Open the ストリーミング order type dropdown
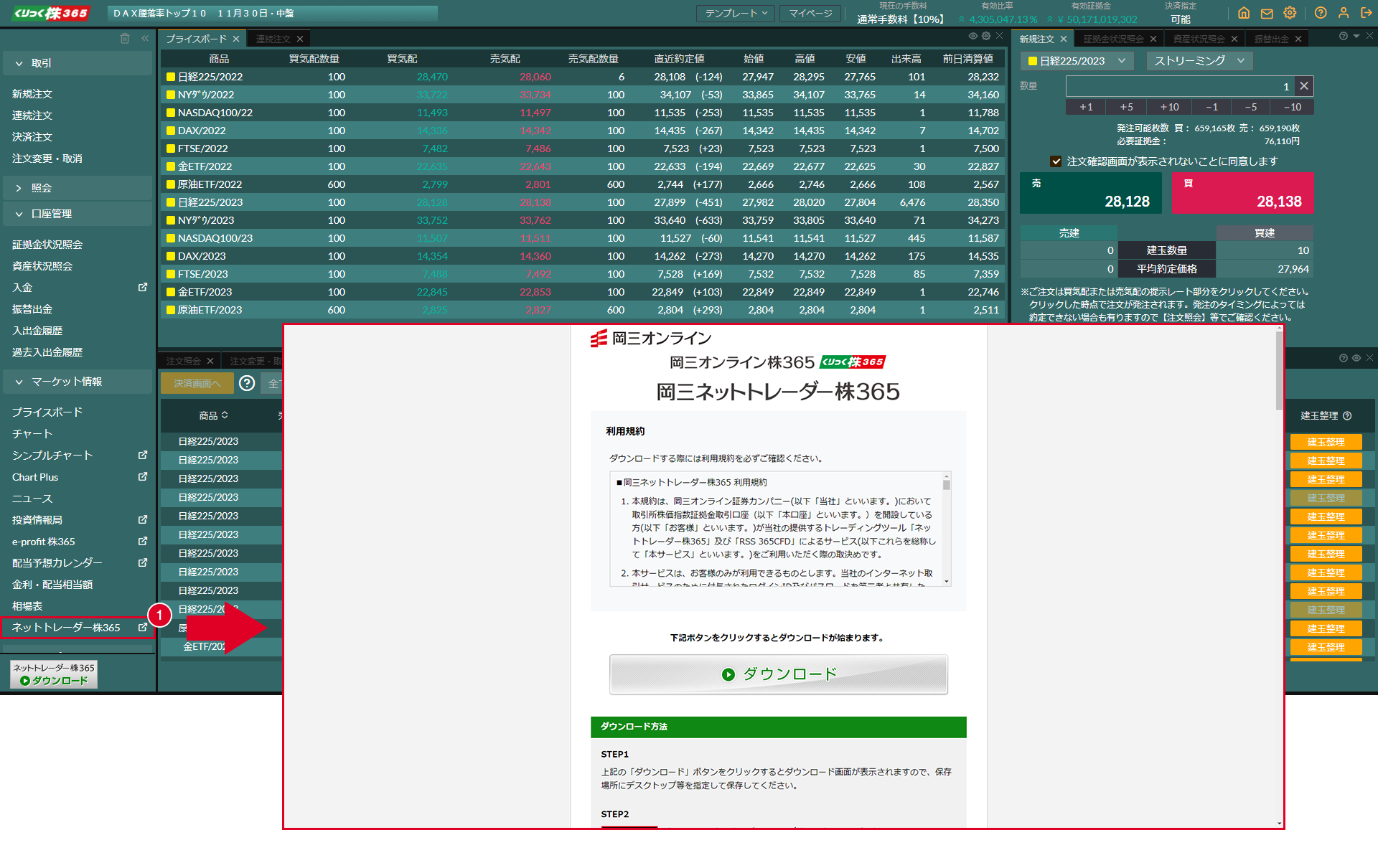The width and height of the screenshot is (1378, 868). click(x=1199, y=61)
